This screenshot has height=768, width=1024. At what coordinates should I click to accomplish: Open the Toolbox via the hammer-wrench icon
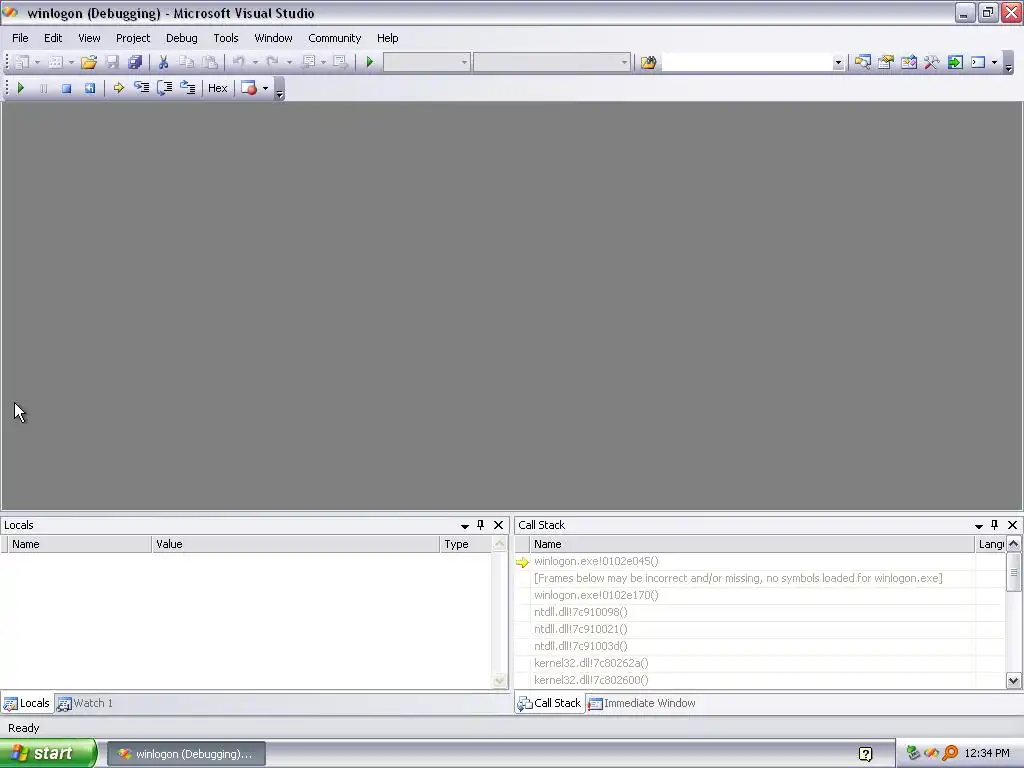[932, 62]
